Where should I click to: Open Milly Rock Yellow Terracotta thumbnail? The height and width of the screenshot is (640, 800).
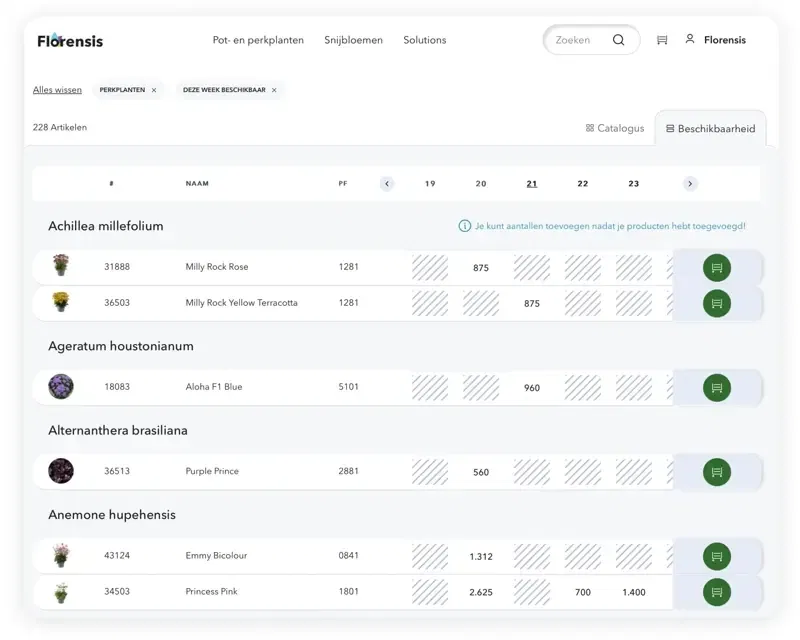[61, 302]
